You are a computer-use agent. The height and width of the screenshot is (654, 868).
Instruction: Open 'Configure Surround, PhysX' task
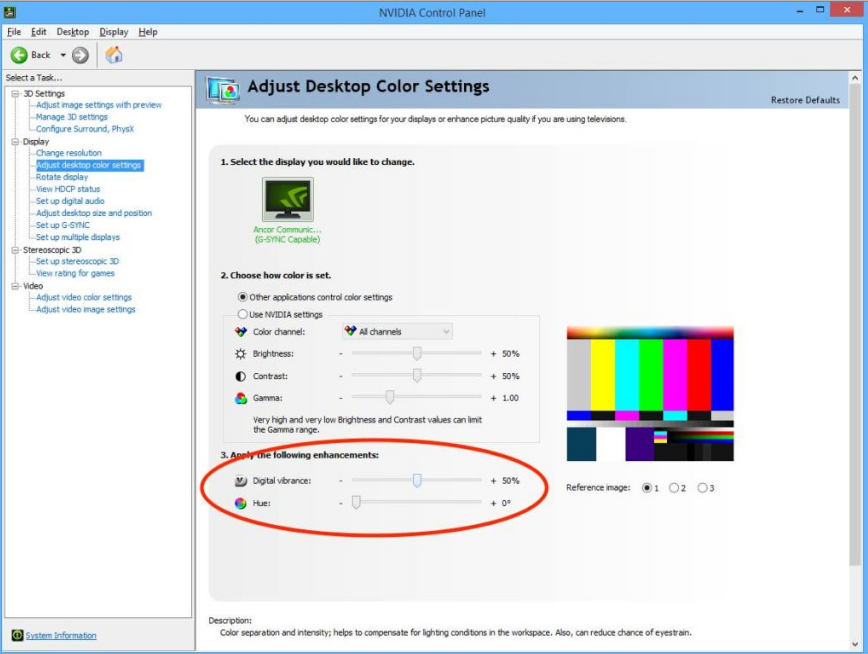pos(85,129)
